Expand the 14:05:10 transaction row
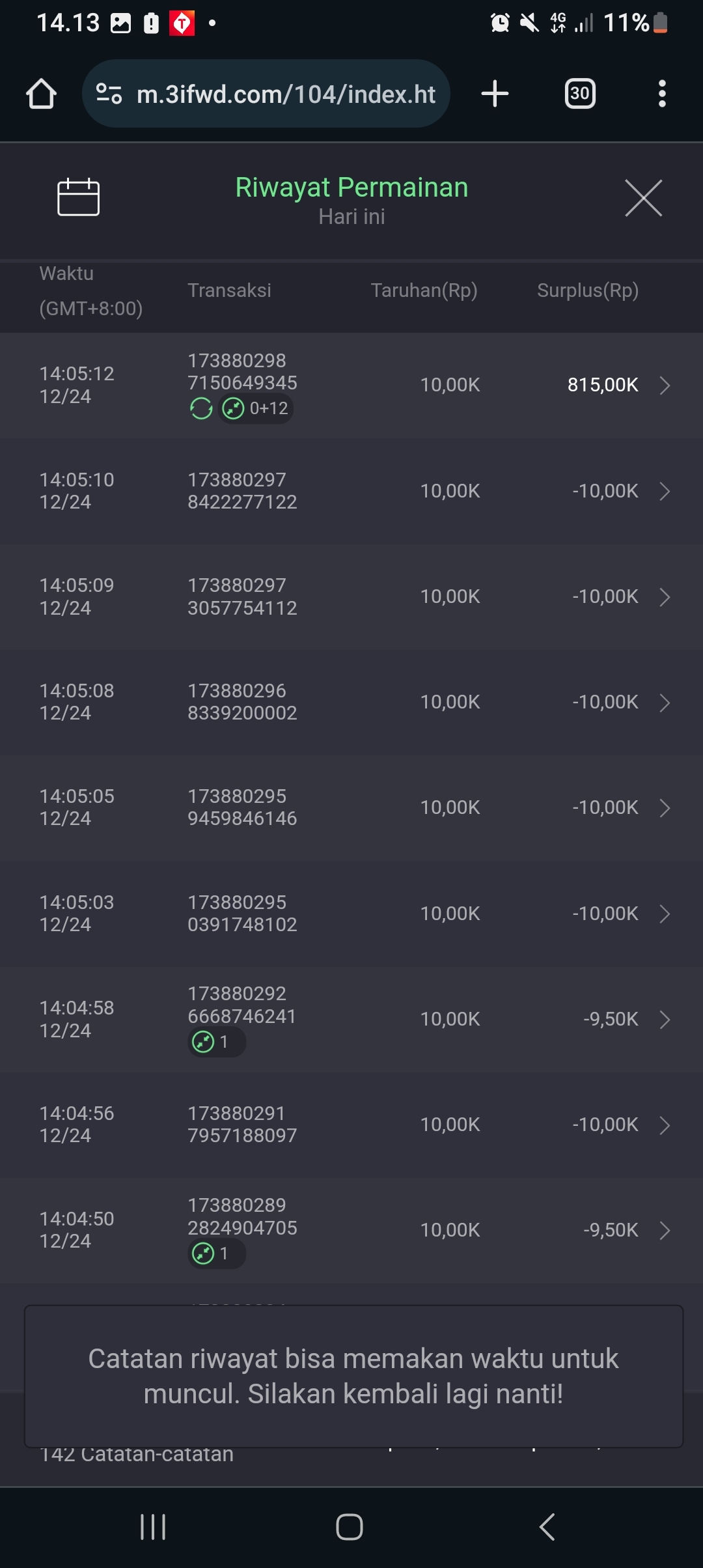The width and height of the screenshot is (703, 1568). pyautogui.click(x=665, y=491)
